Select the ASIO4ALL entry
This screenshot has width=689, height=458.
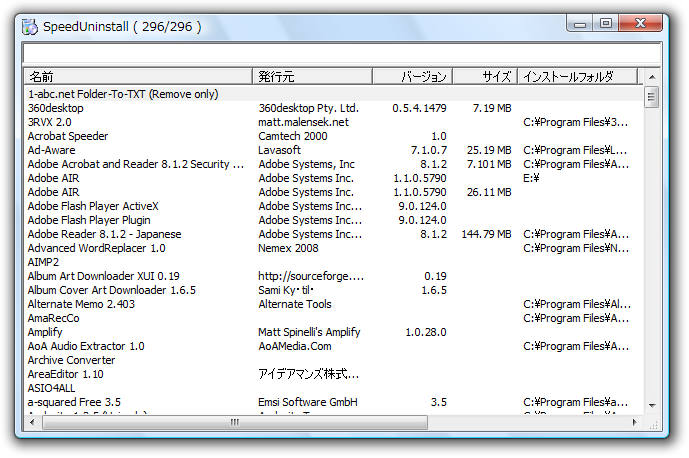point(51,389)
